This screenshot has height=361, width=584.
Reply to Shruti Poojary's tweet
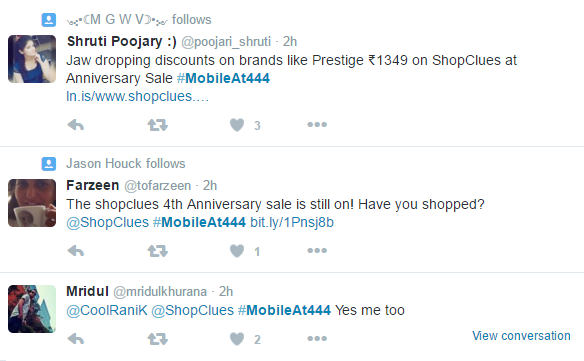[76, 125]
